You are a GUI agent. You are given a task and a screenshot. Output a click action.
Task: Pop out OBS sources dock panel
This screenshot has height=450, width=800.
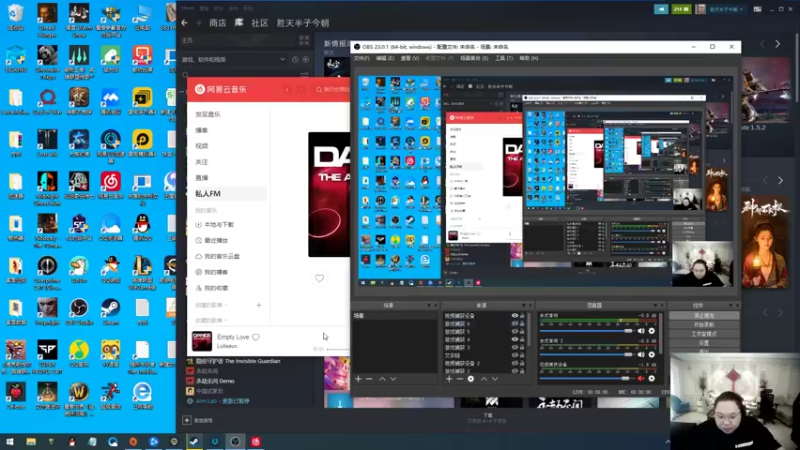524,305
